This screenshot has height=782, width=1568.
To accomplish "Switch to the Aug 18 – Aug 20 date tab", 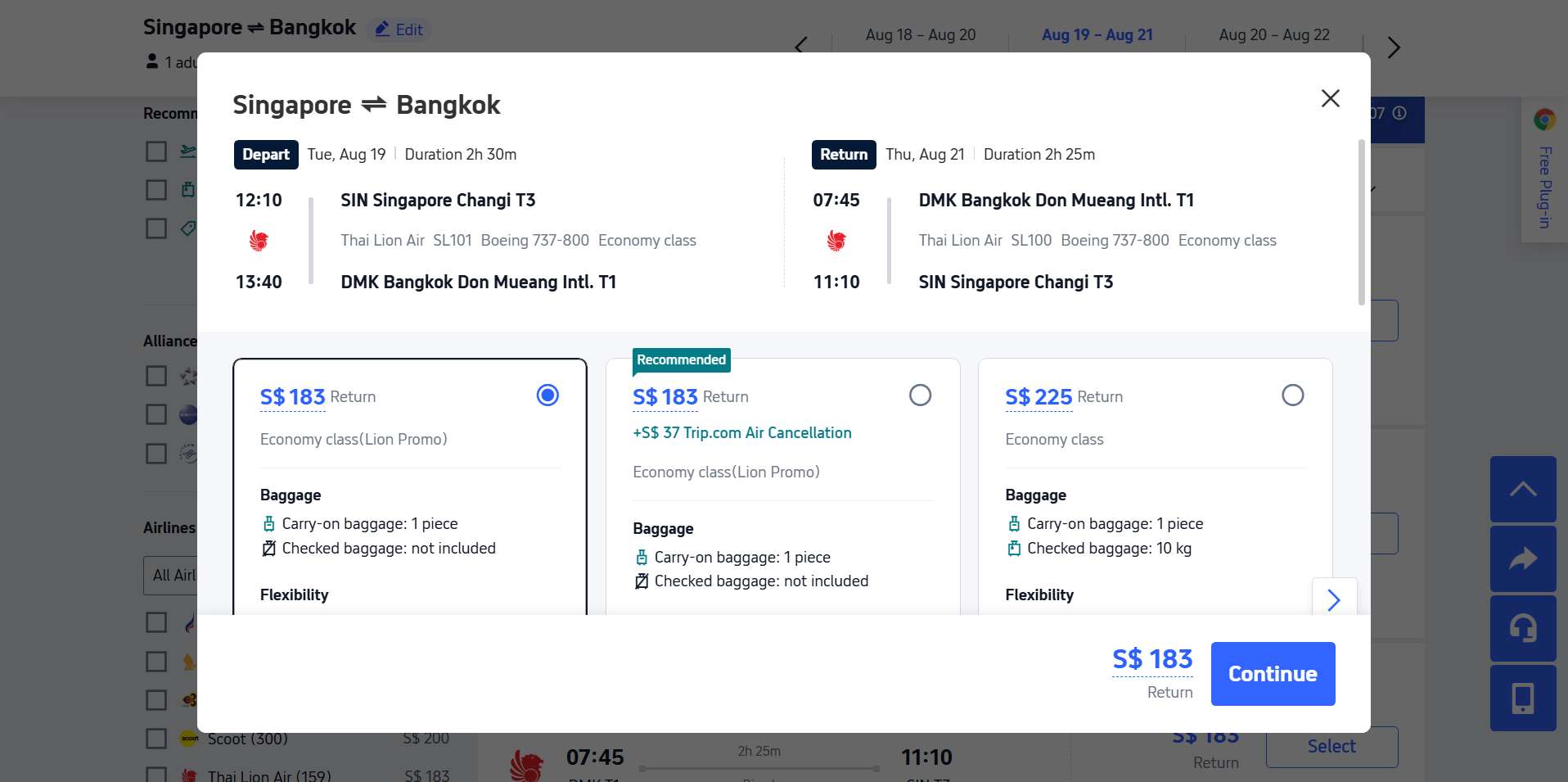I will pos(919,34).
